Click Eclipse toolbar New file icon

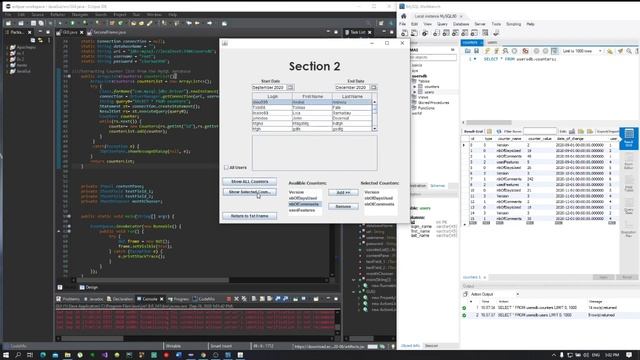8,23
